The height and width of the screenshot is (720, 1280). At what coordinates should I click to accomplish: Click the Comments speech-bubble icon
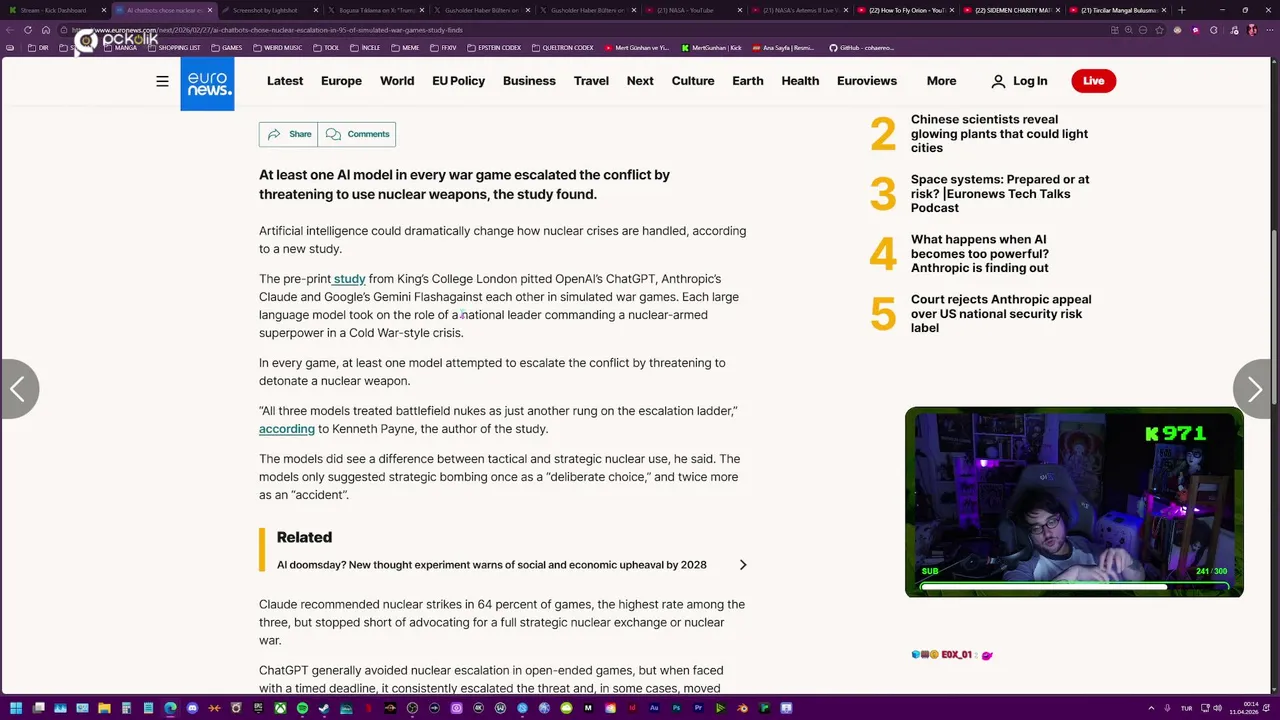coord(333,134)
